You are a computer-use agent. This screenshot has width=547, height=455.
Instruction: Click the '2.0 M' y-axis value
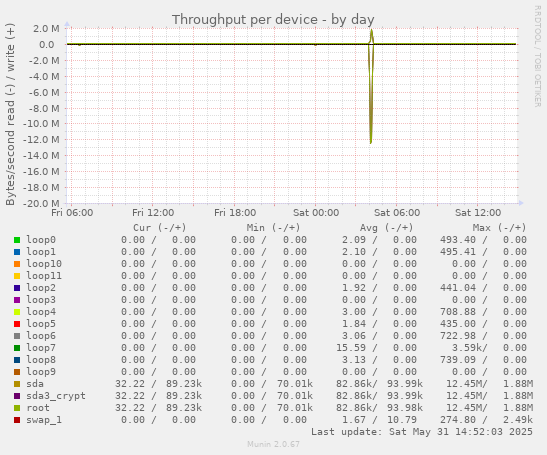coord(46,29)
